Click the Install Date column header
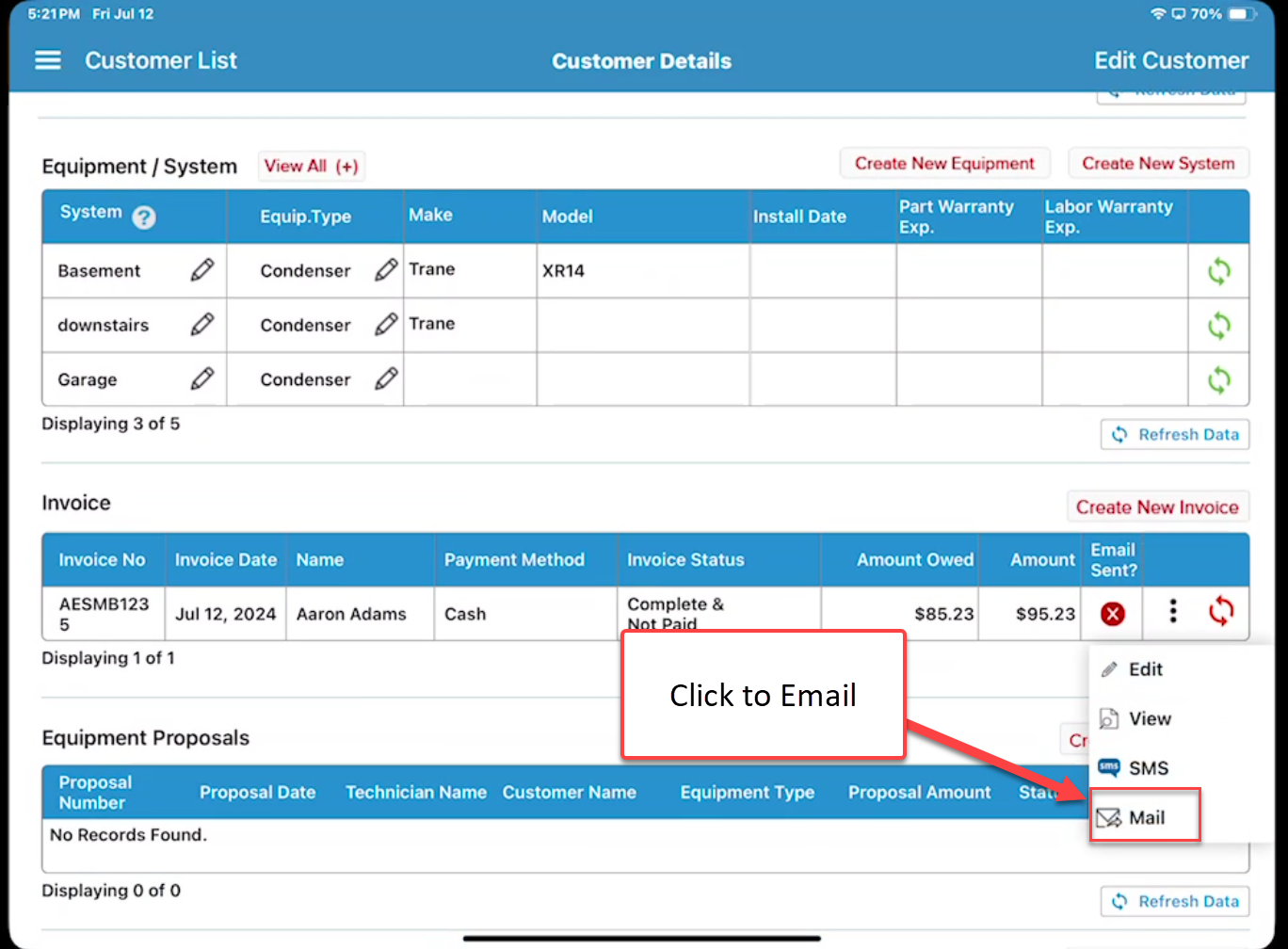1288x949 pixels. click(x=799, y=217)
